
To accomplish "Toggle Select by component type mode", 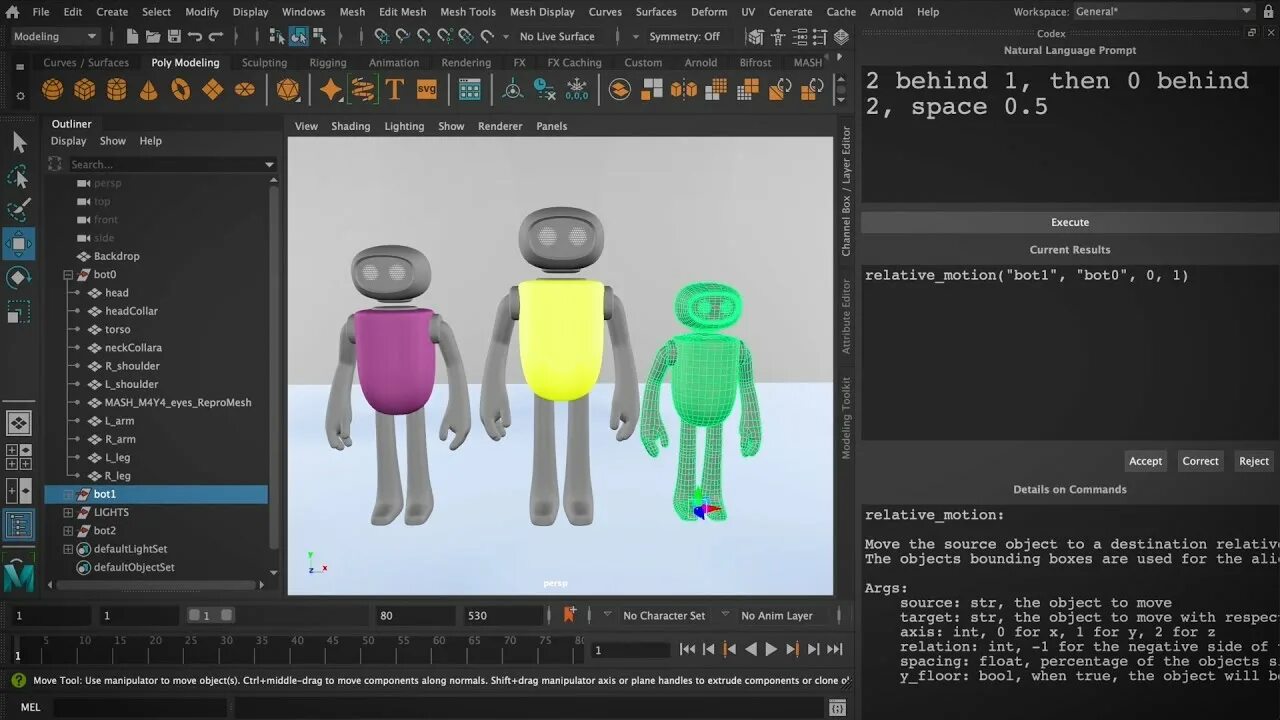I will point(319,36).
